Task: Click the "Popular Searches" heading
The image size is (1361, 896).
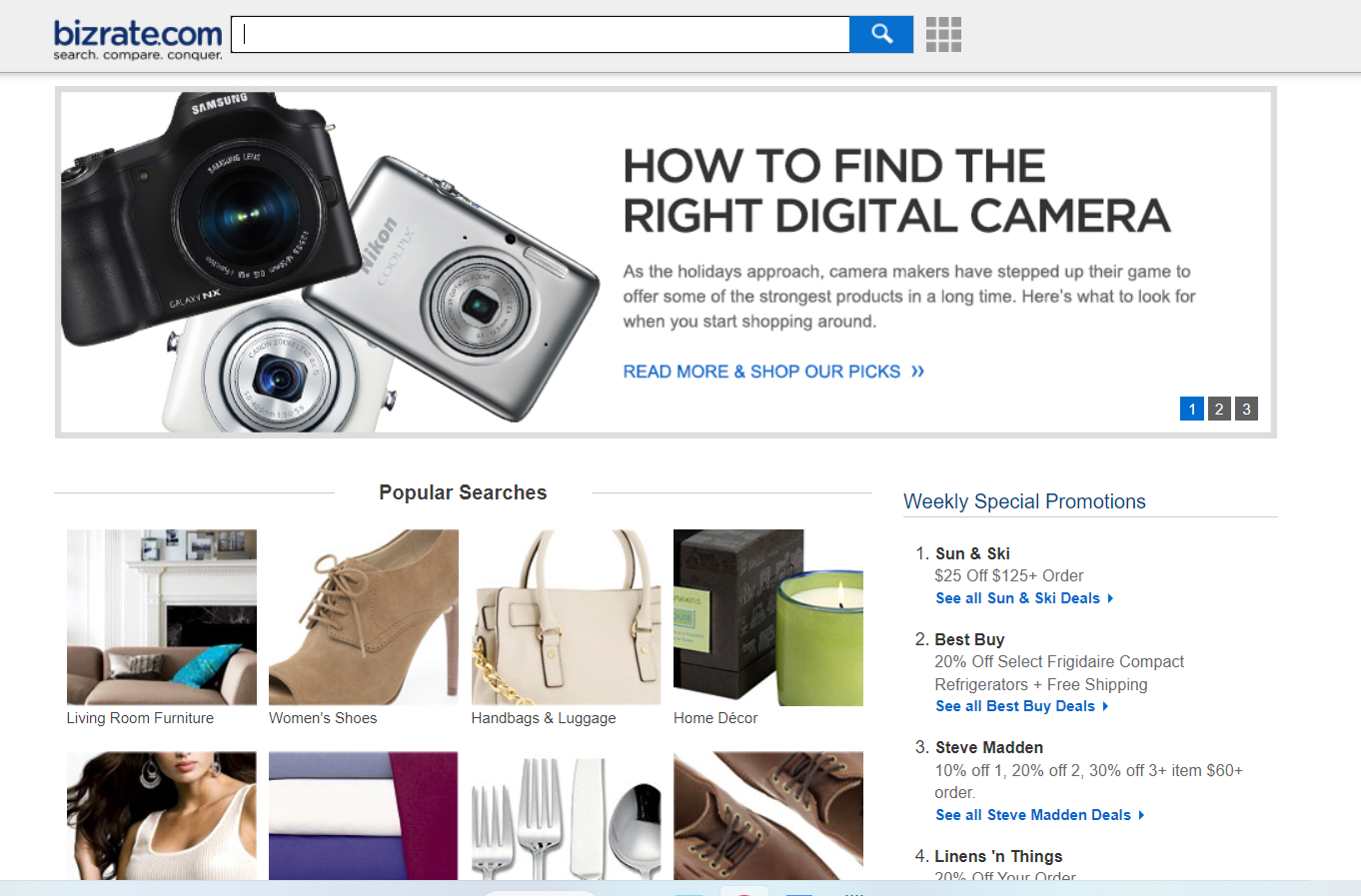Action: [x=463, y=492]
